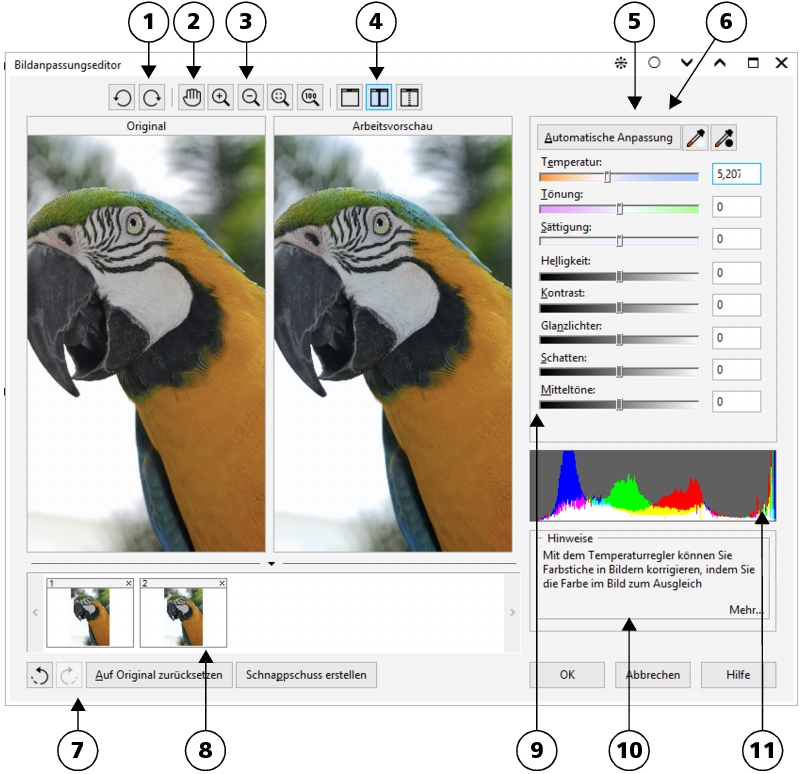Pick the white point eyedropper

(695, 137)
